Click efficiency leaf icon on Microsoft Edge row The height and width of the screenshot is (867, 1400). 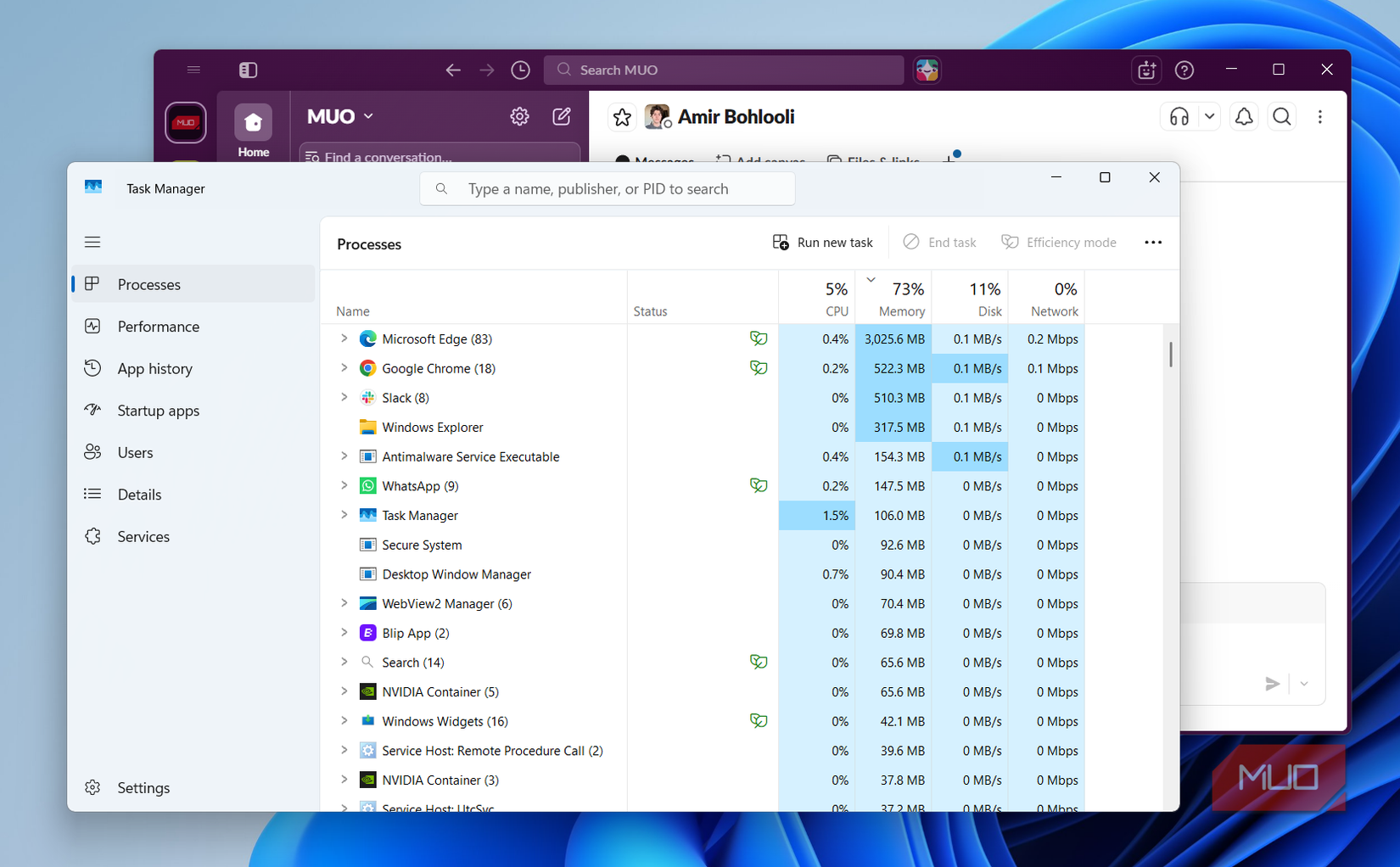pyautogui.click(x=759, y=338)
